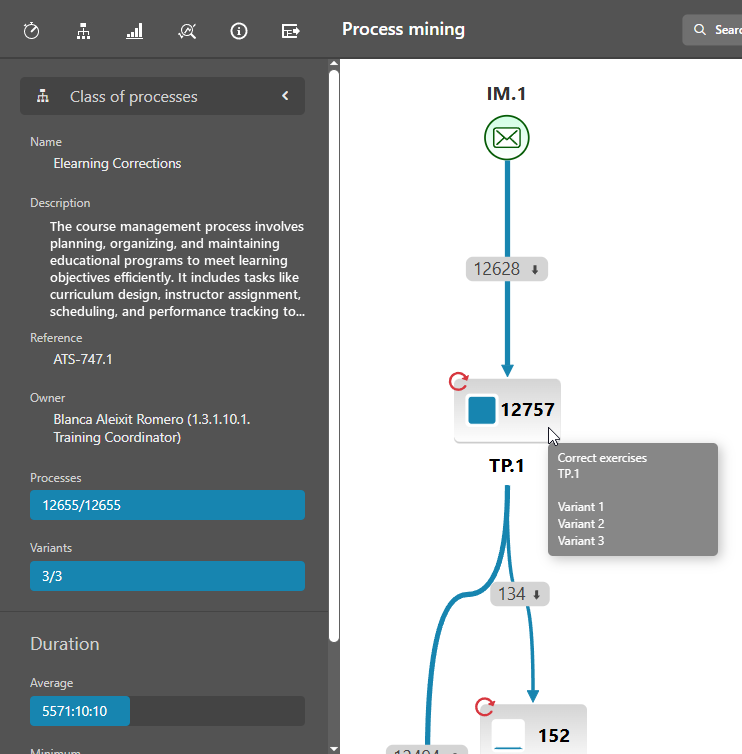Open the timer/duration view icon
This screenshot has height=754, width=742.
pos(31,31)
